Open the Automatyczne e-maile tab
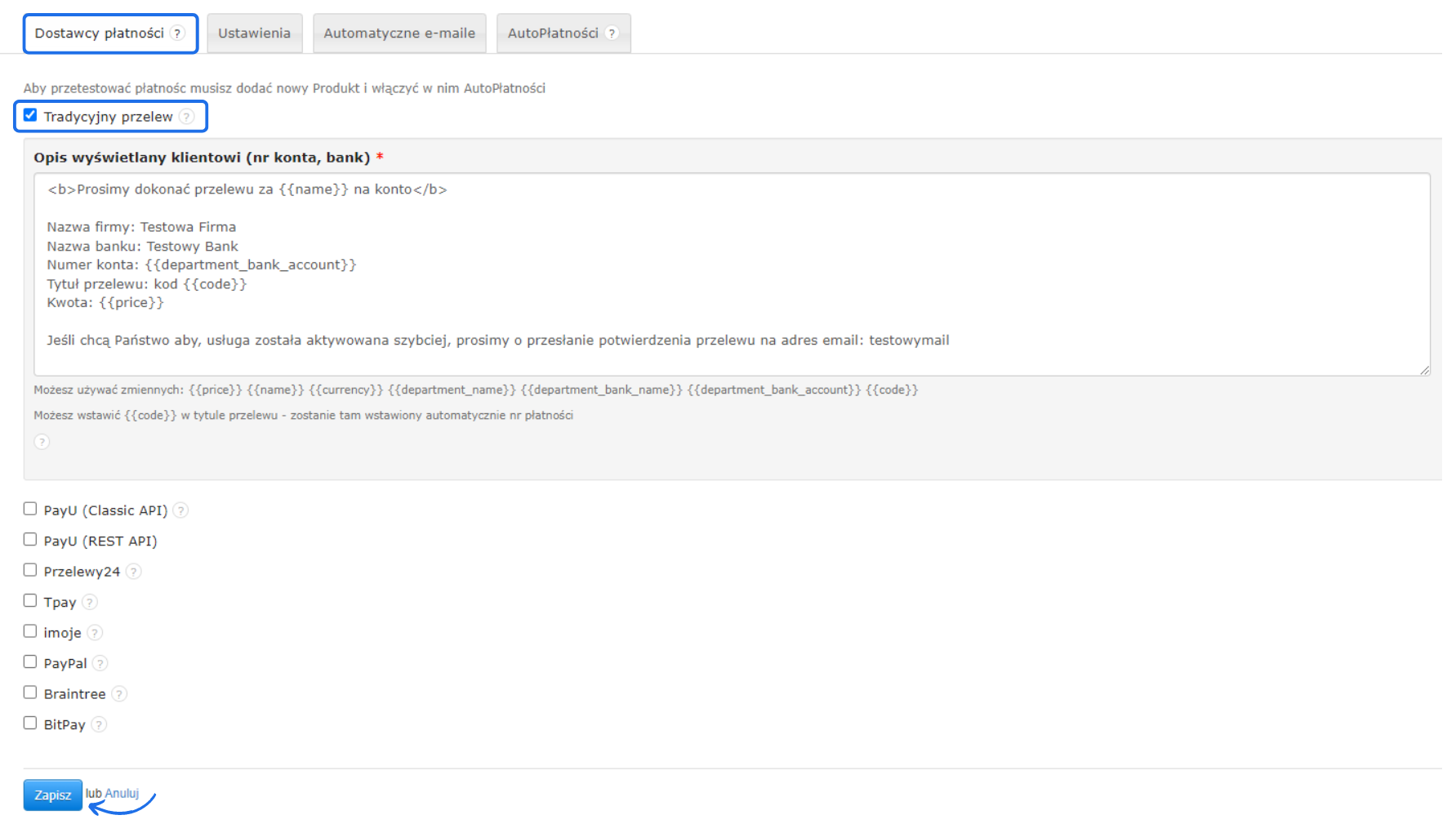Viewport: 1456px width, 824px height. click(399, 33)
